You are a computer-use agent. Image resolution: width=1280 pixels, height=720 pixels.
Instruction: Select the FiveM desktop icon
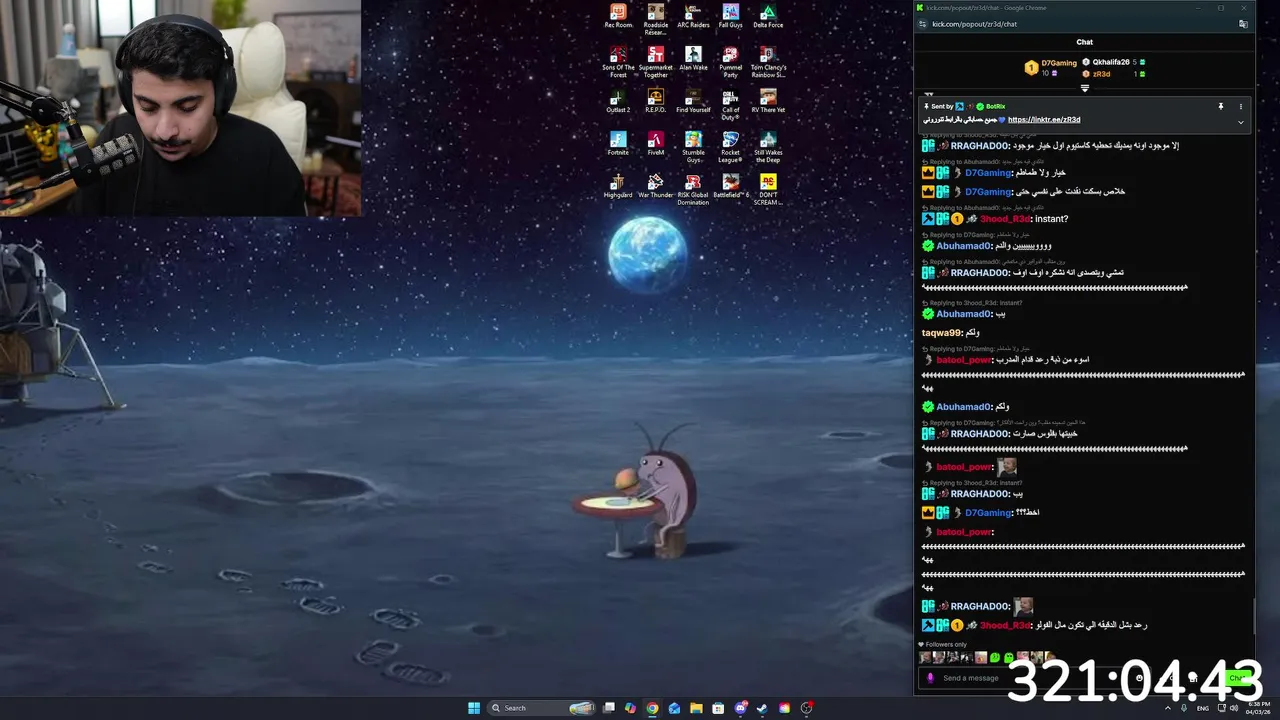click(x=656, y=144)
